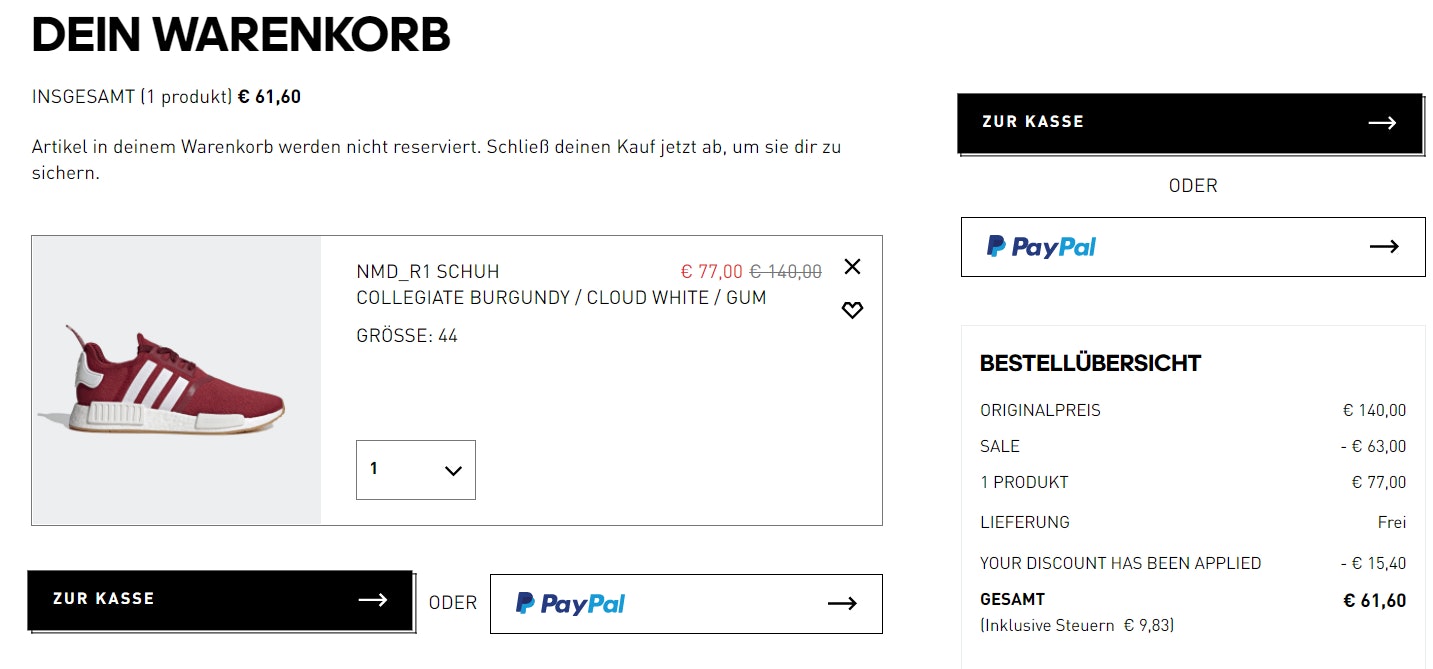Click the GRÖSSE: 44 size label
Viewport: 1433px width, 669px height.
click(x=407, y=336)
